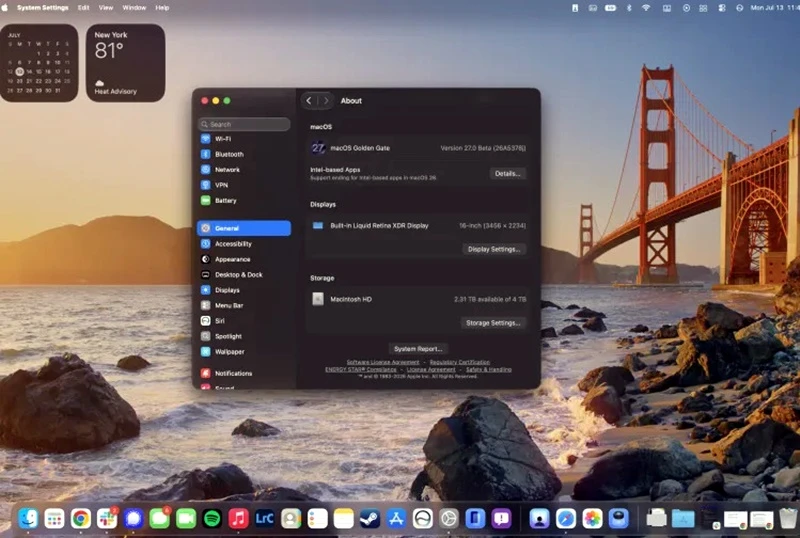Image resolution: width=800 pixels, height=538 pixels.
Task: Open Notifications settings in sidebar
Action: [244, 373]
